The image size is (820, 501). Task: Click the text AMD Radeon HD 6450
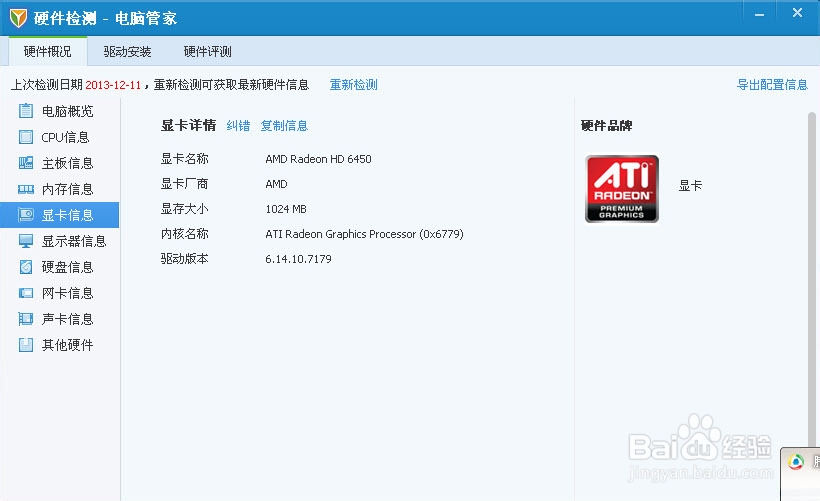click(x=318, y=159)
